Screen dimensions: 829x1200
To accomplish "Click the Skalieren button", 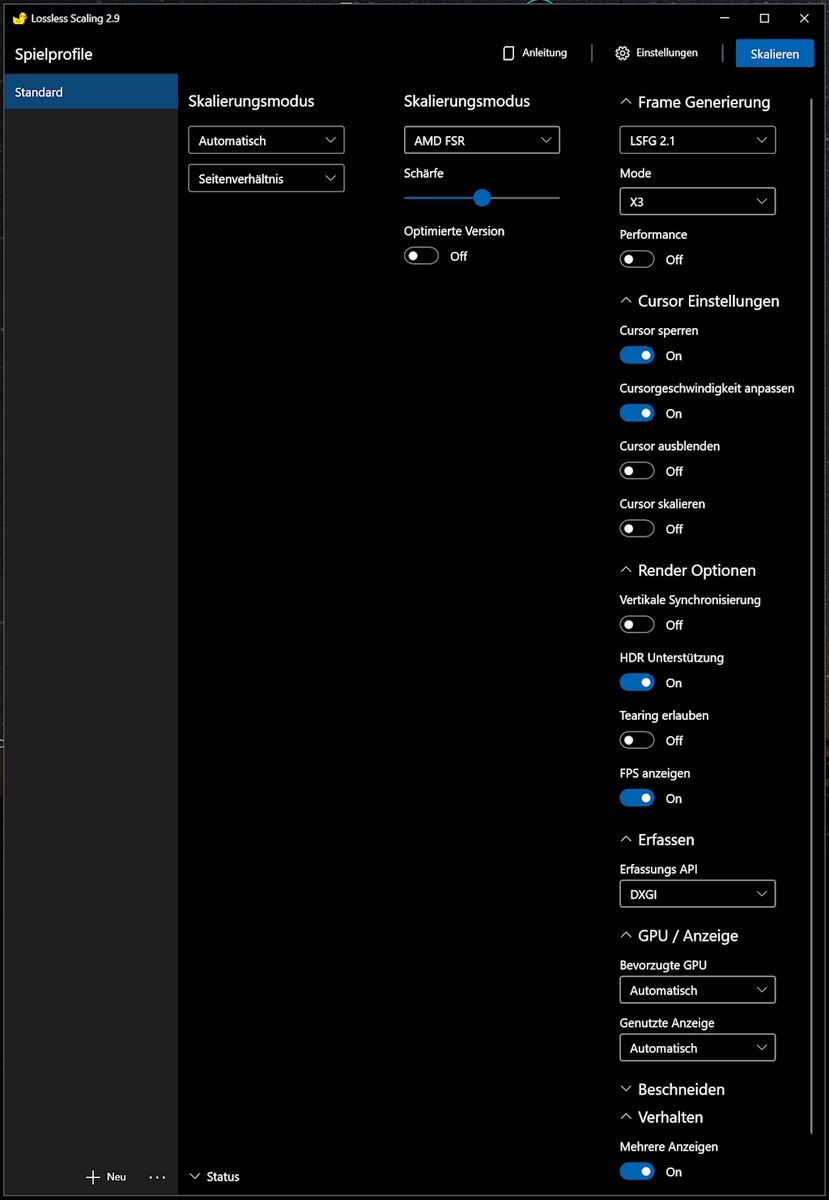I will click(x=775, y=54).
